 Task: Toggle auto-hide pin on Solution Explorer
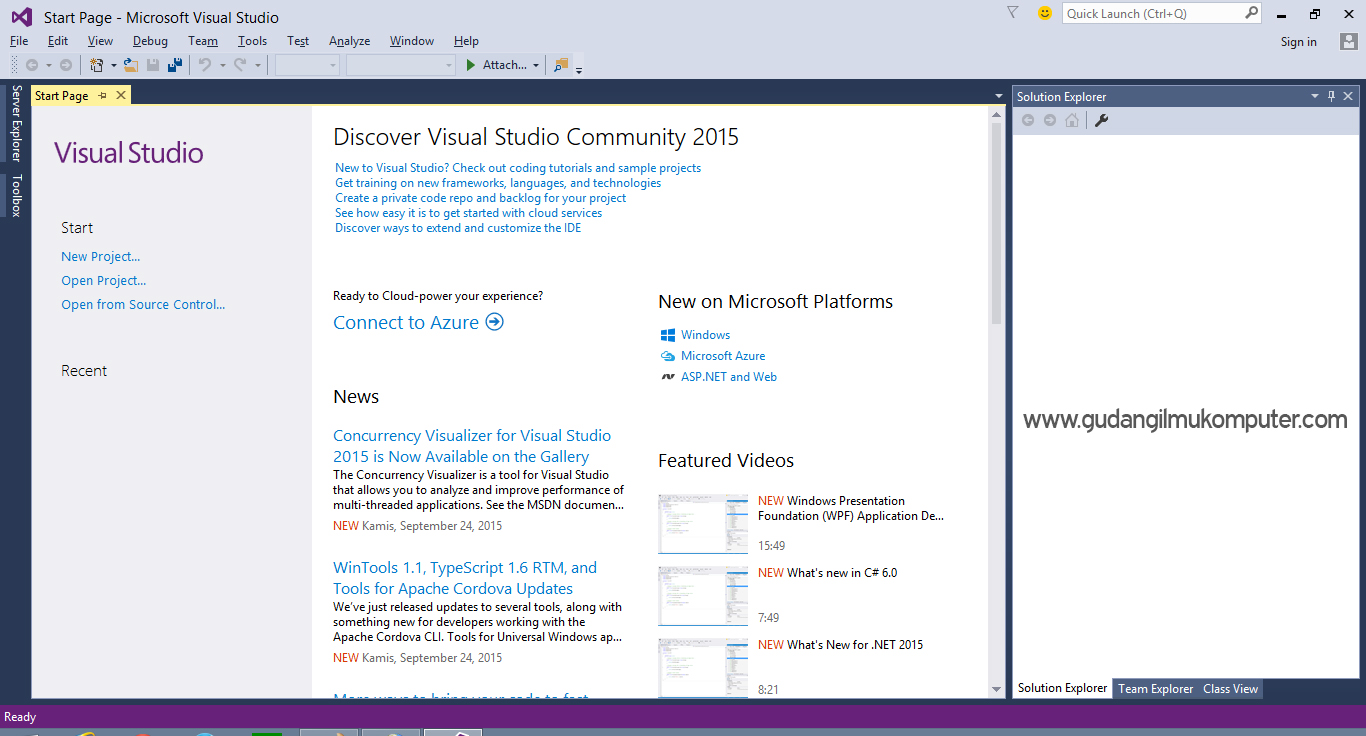(x=1331, y=96)
